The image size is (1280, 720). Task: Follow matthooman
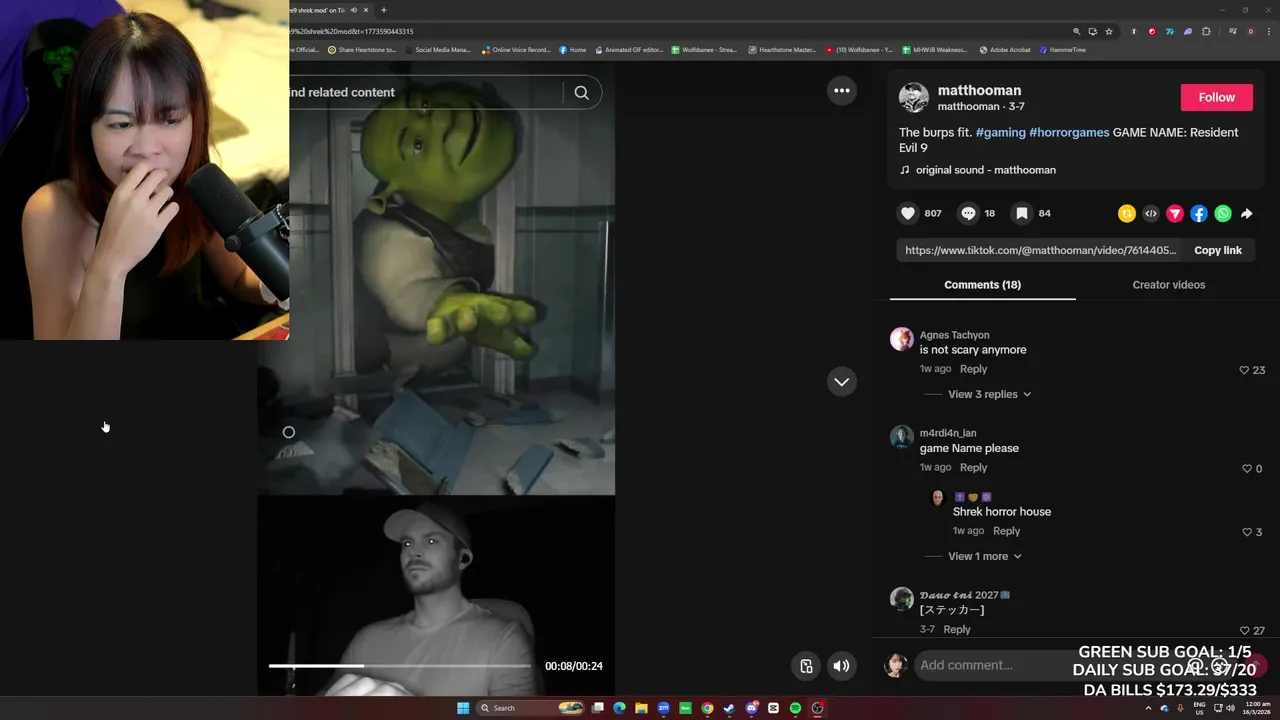pos(1216,97)
